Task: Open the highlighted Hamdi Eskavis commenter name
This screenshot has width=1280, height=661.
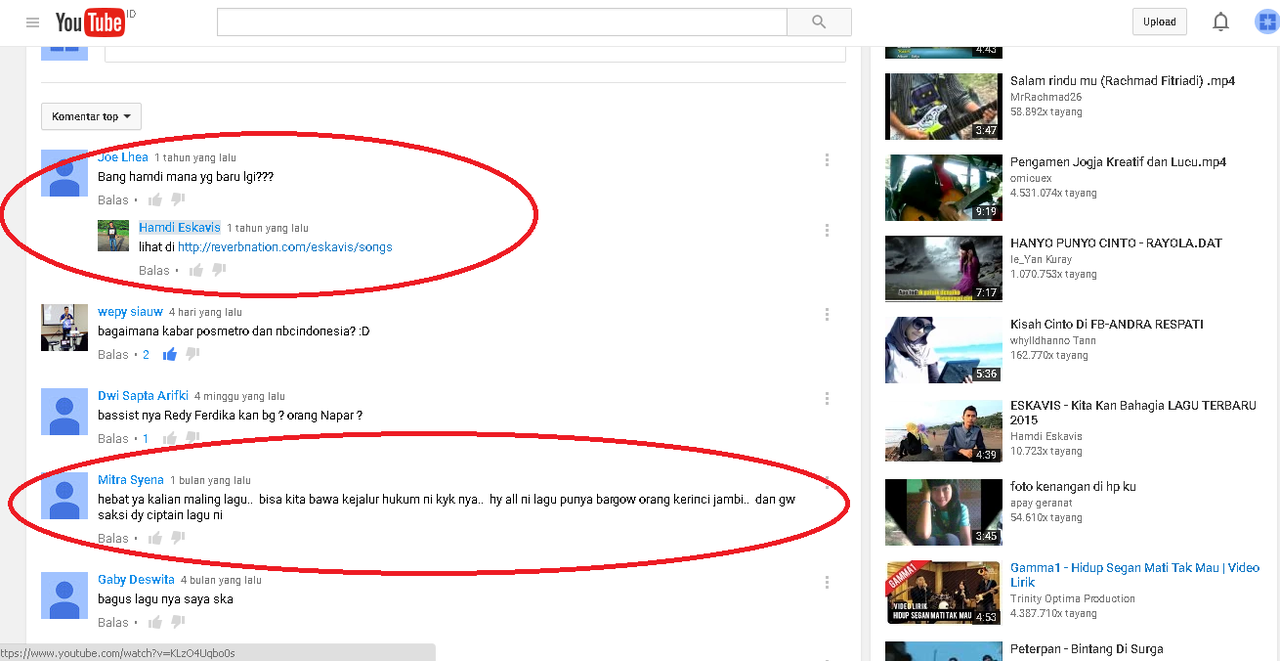Action: 180,227
